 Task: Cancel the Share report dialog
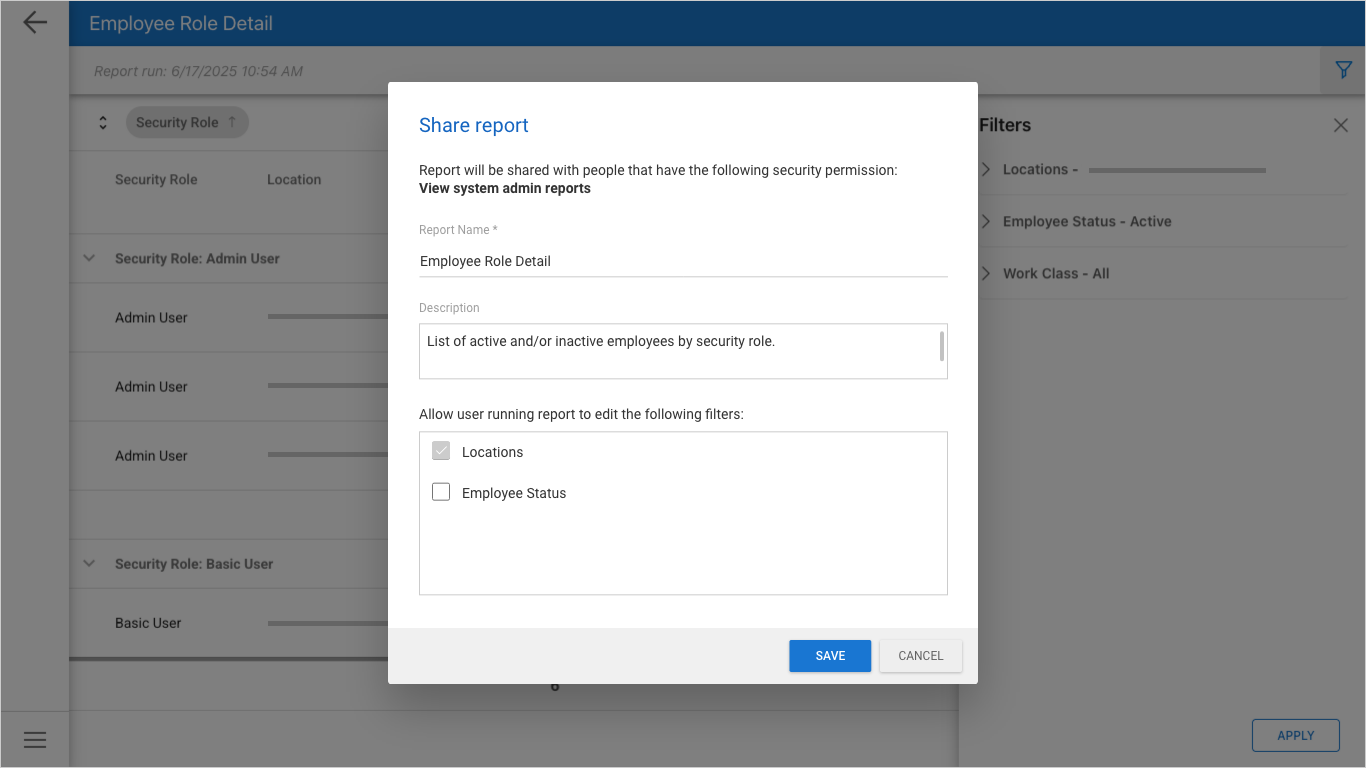click(921, 656)
